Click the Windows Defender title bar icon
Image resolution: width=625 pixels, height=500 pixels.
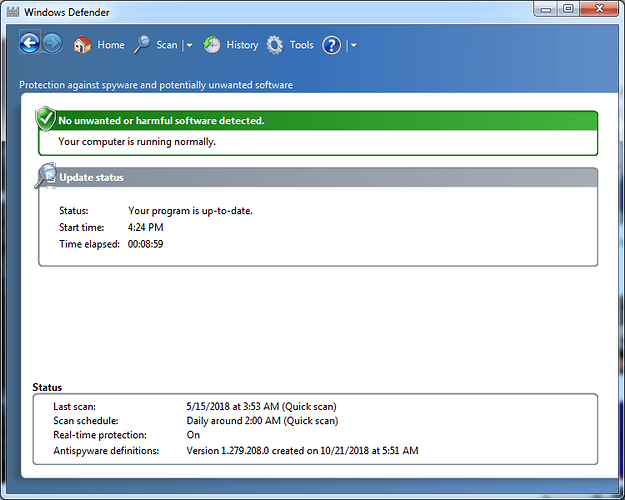(x=13, y=10)
